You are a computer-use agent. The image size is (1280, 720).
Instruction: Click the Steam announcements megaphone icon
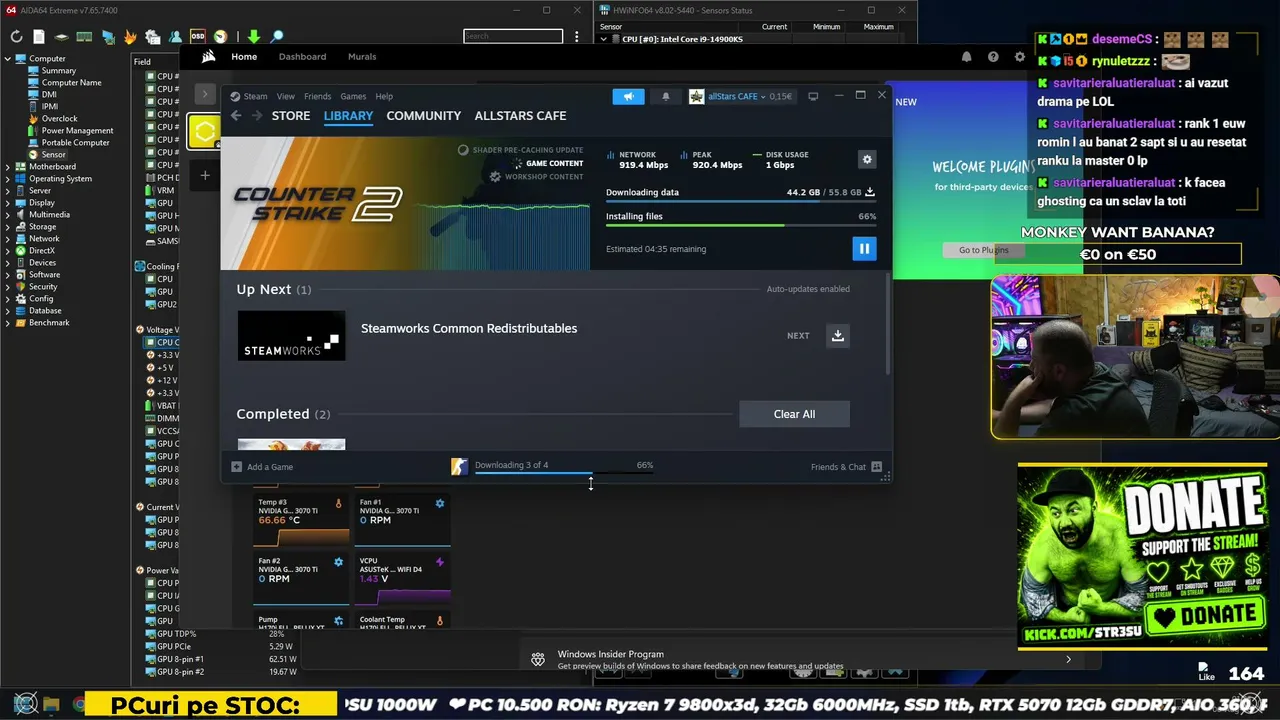click(628, 97)
